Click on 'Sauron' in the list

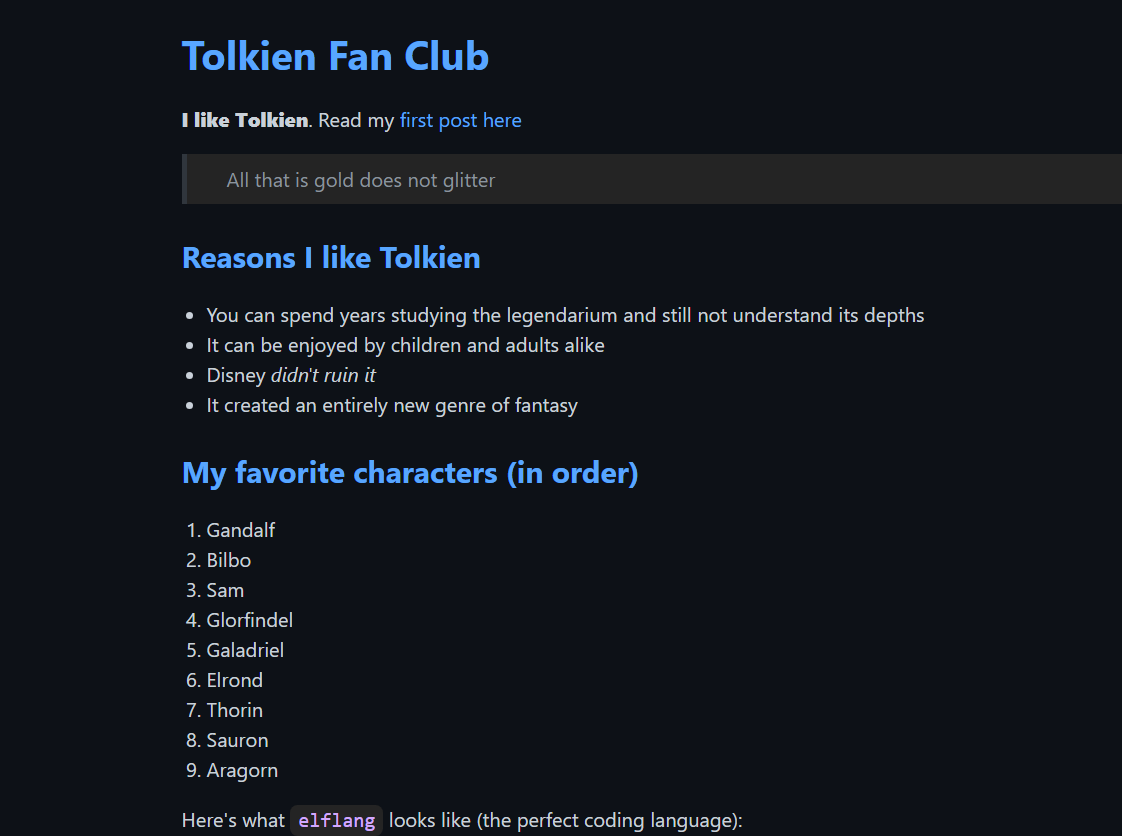coord(237,741)
